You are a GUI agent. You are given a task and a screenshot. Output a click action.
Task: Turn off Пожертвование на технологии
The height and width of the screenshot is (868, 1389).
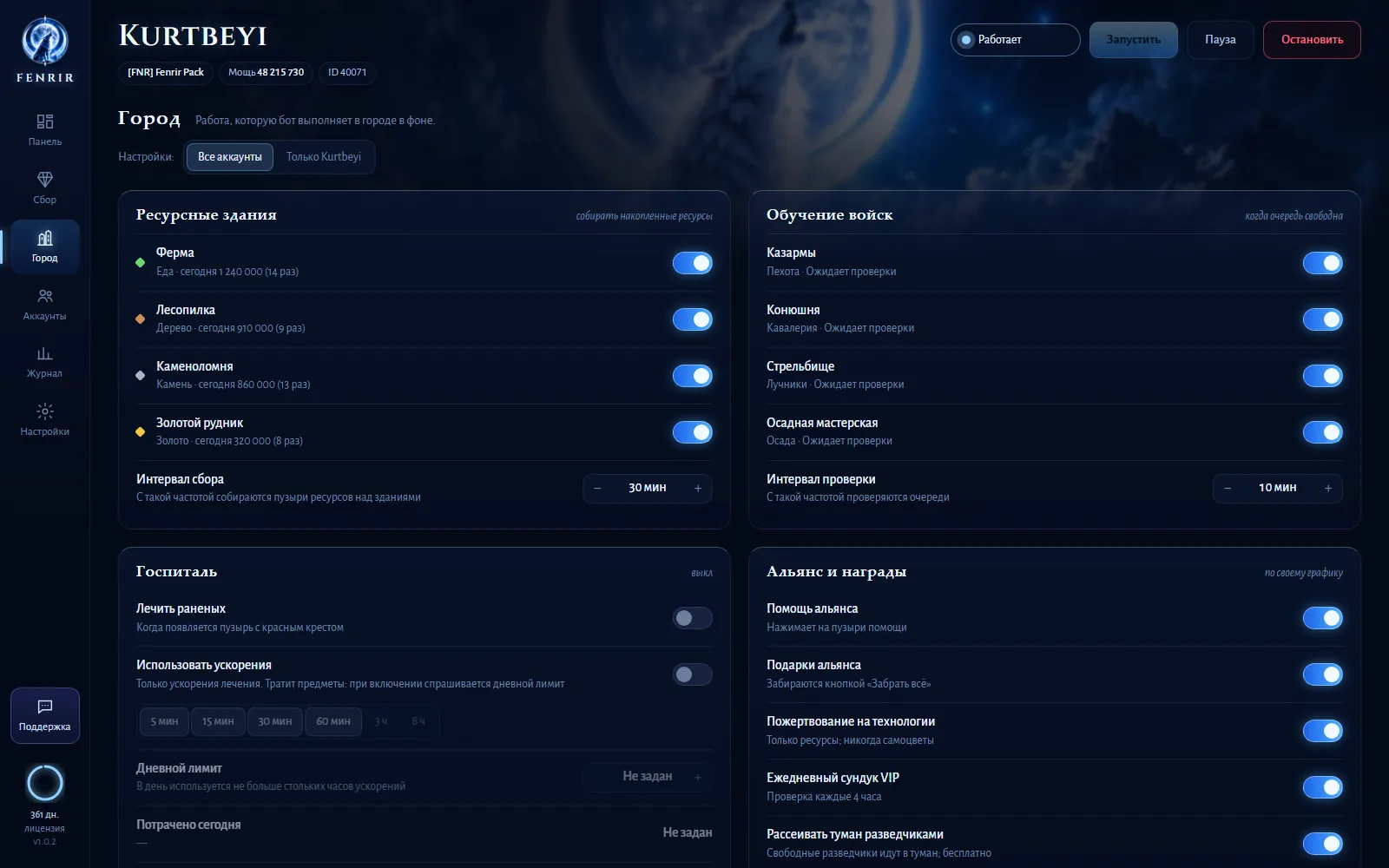coord(1323,731)
